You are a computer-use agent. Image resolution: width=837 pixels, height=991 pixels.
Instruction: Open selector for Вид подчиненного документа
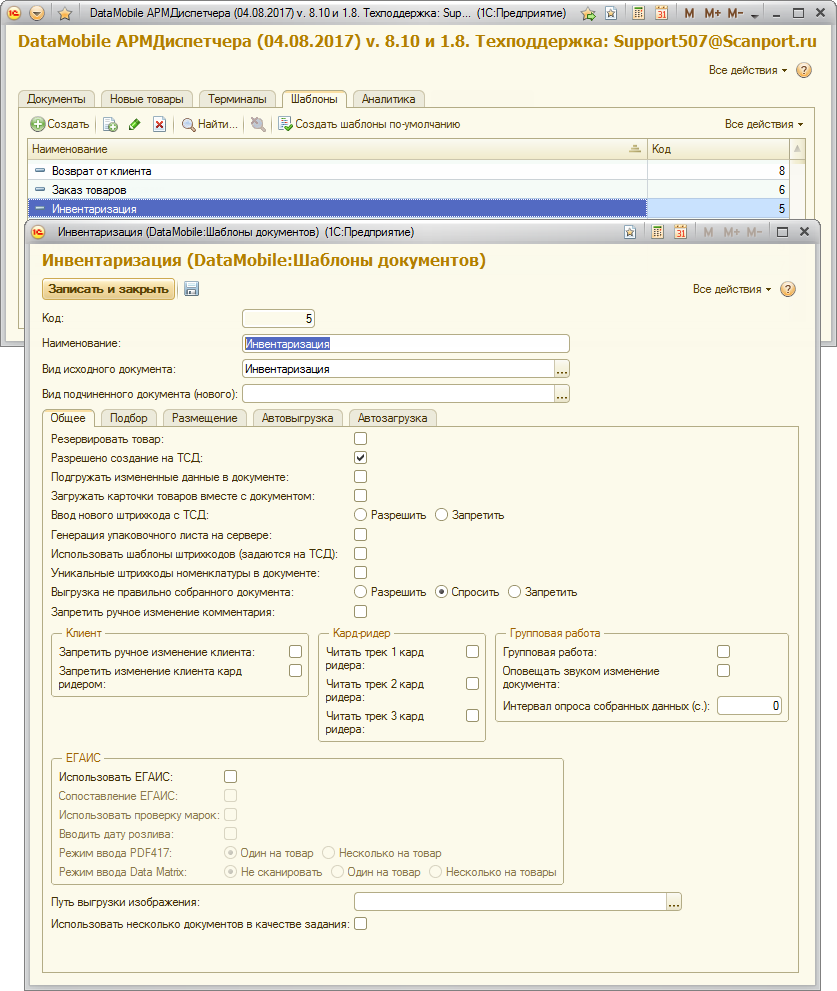[x=562, y=394]
